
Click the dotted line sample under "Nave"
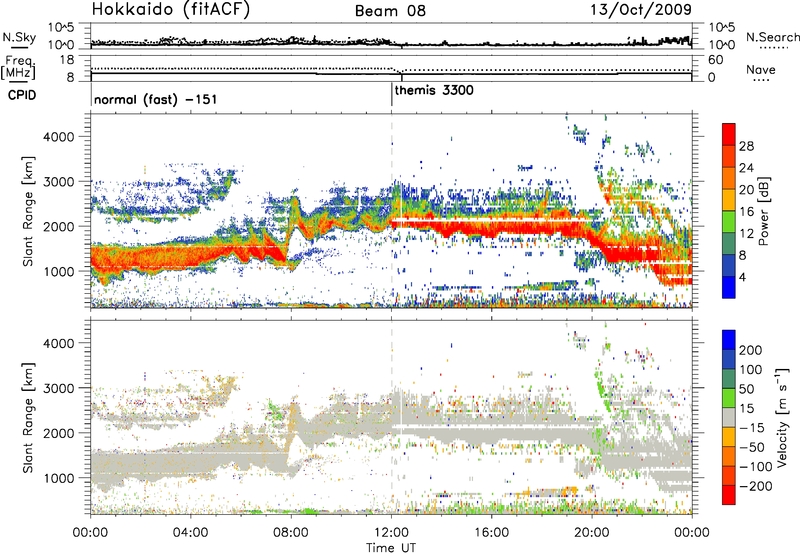[x=761, y=81]
